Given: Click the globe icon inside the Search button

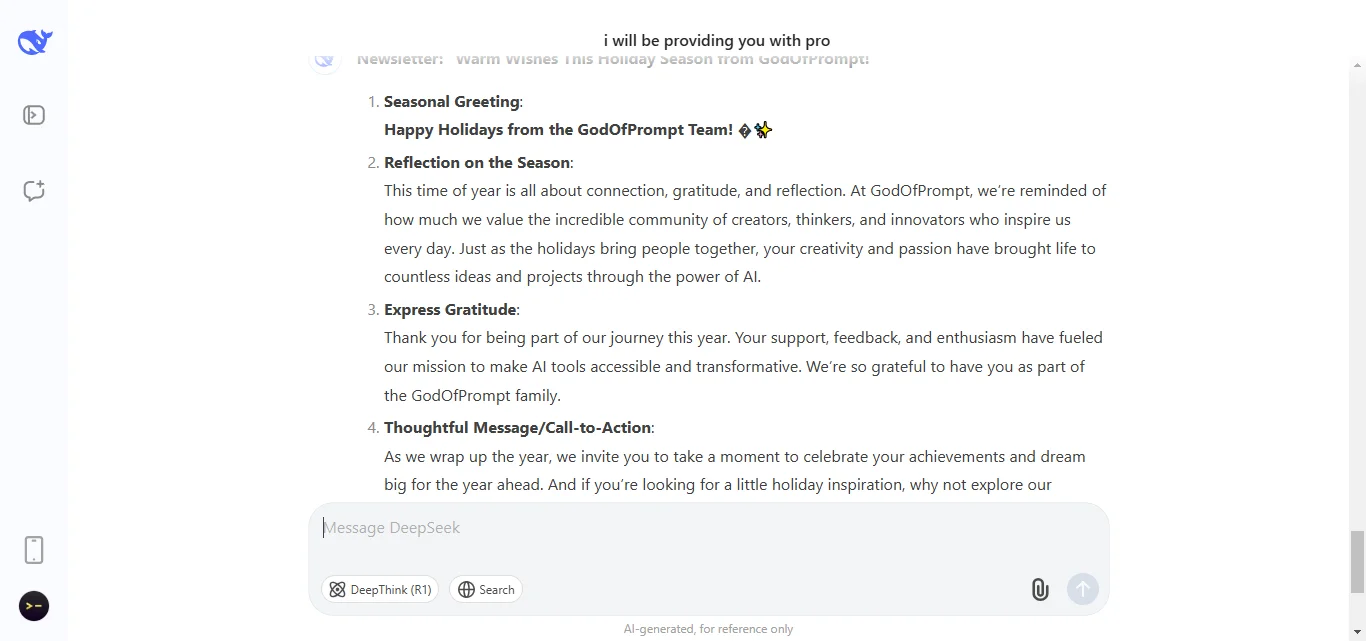Looking at the screenshot, I should (465, 589).
